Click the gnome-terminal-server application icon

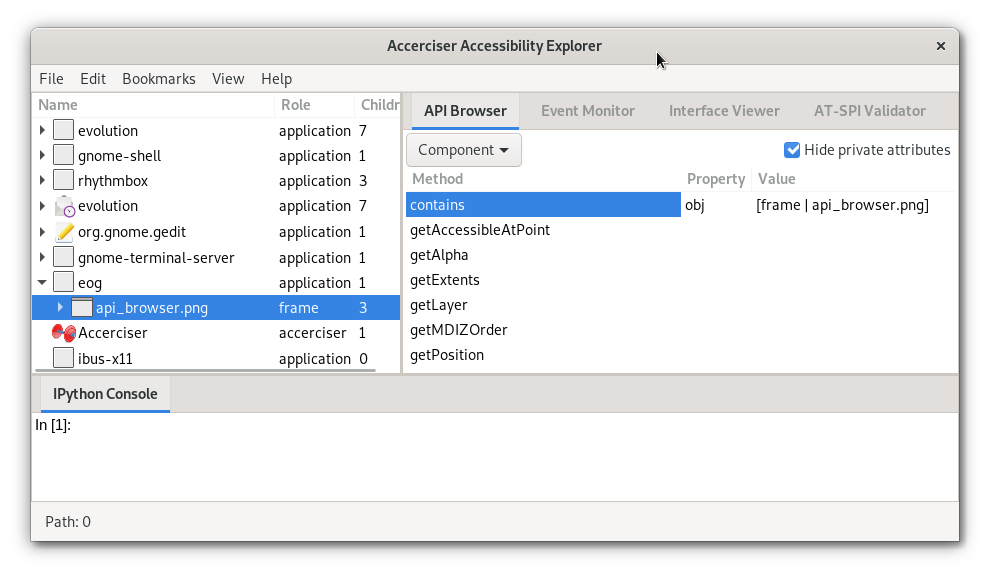point(64,258)
